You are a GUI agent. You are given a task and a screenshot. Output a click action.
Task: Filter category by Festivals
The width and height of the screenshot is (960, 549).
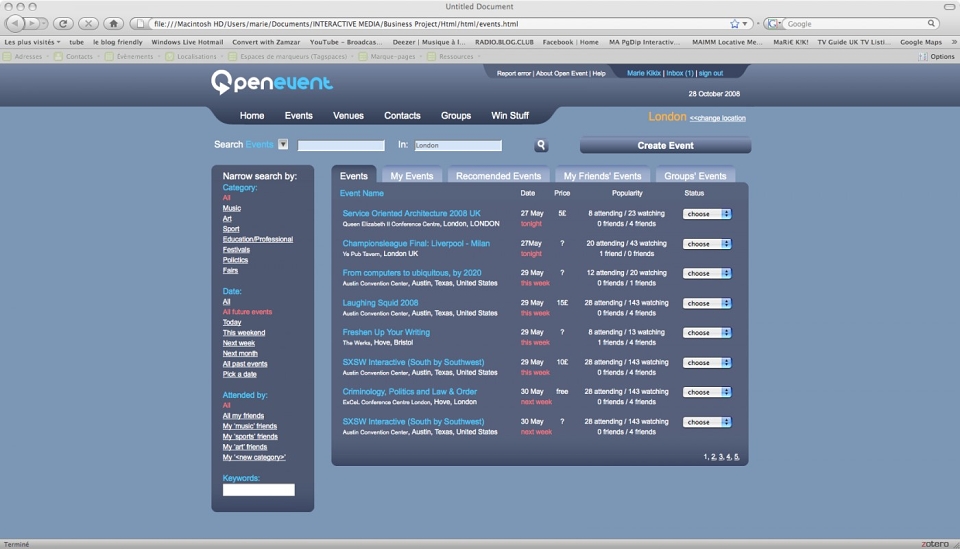pyautogui.click(x=236, y=250)
